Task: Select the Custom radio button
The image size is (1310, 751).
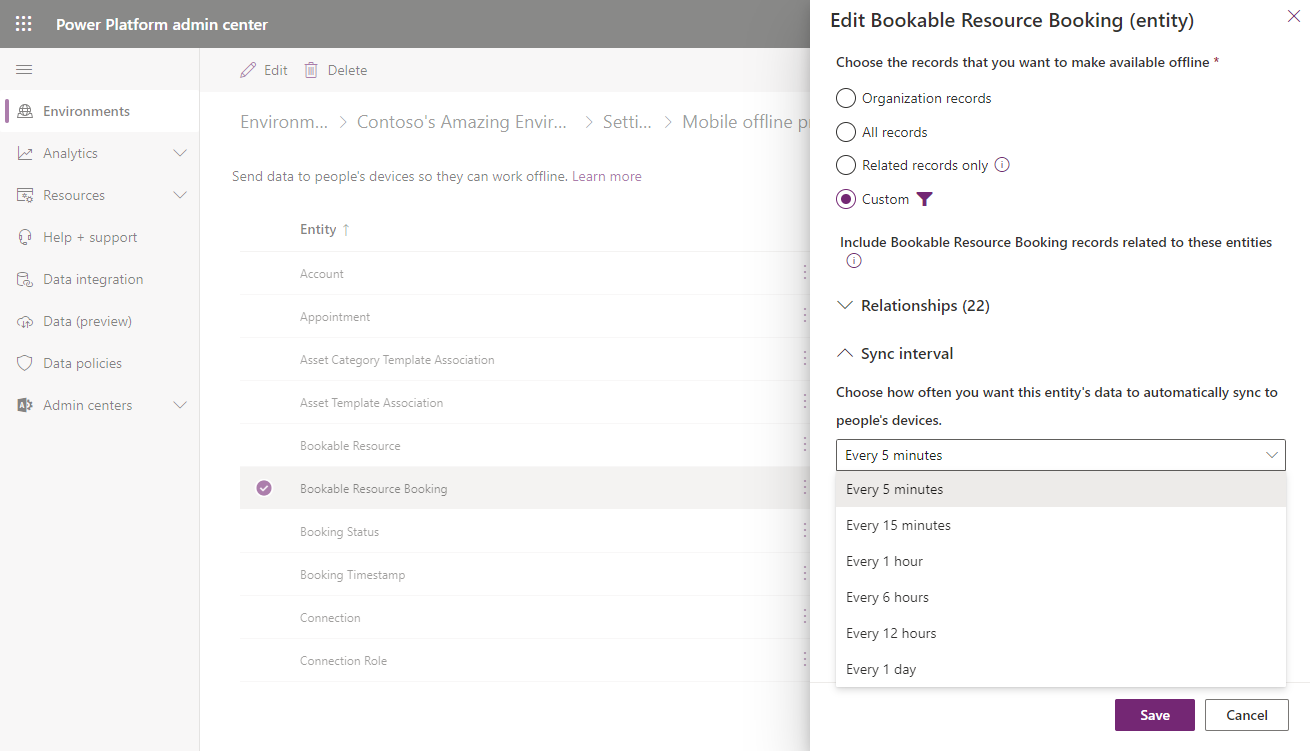Action: pos(846,199)
